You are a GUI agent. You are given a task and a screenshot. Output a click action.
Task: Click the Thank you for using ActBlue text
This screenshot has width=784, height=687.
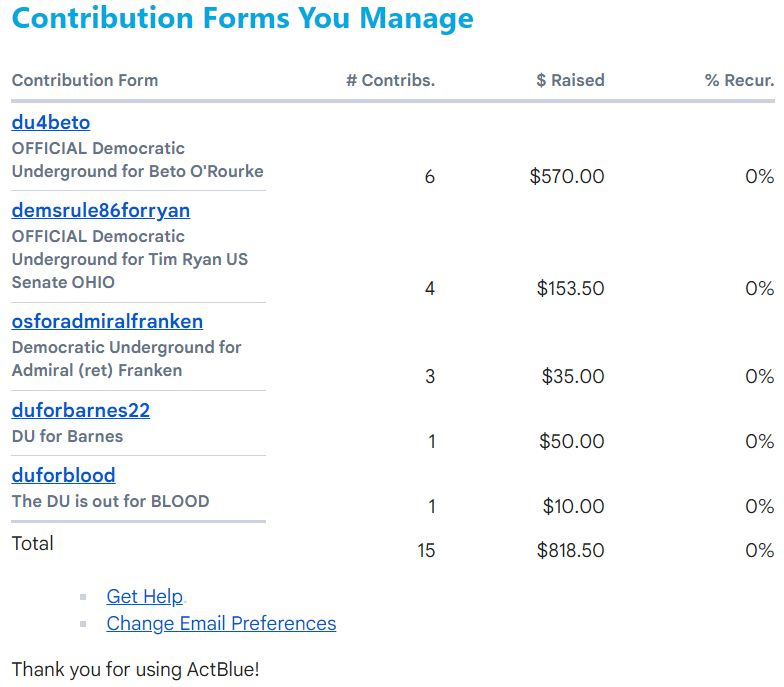click(x=135, y=670)
